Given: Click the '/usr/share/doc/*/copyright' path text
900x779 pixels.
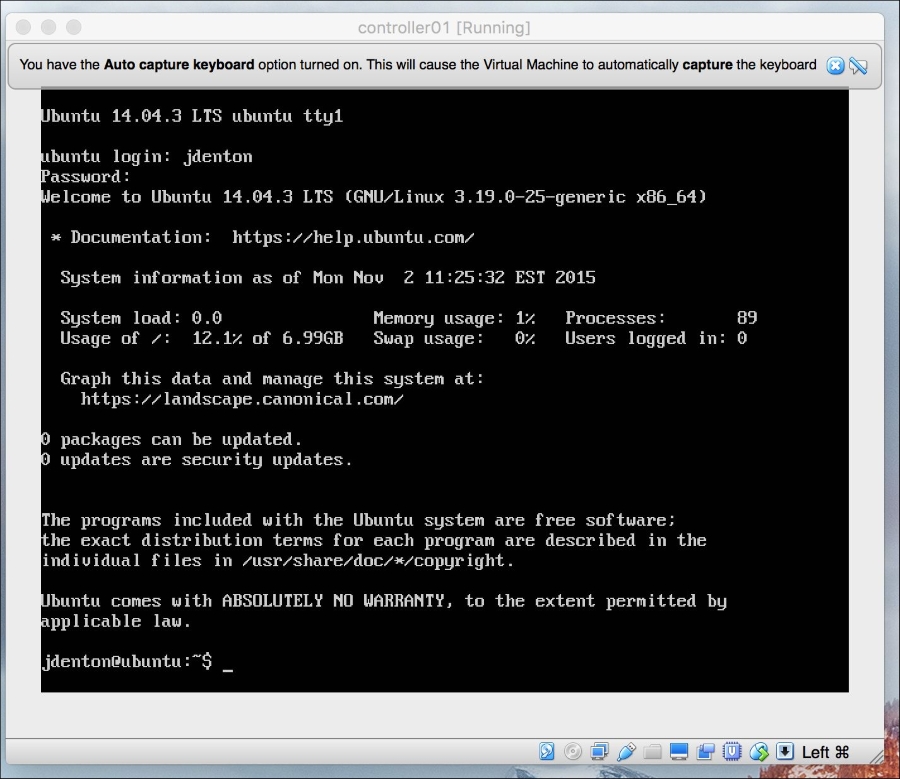Looking at the screenshot, I should [x=373, y=560].
